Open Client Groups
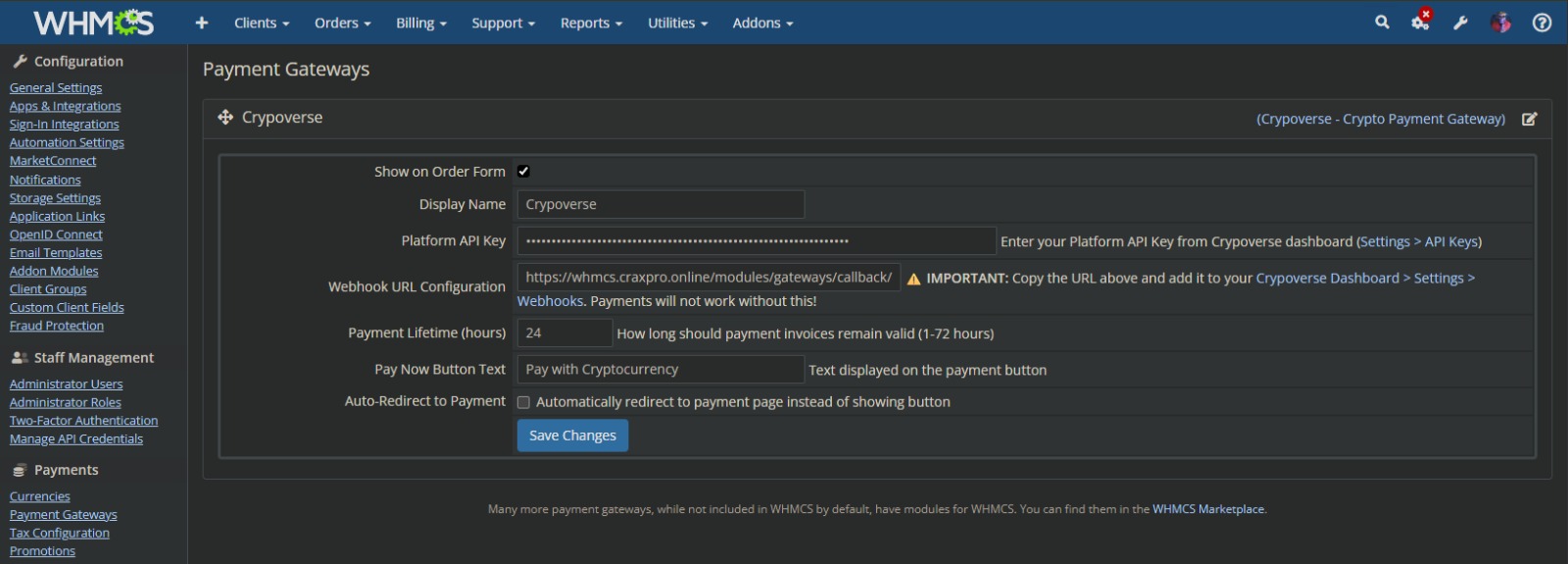 tap(48, 289)
